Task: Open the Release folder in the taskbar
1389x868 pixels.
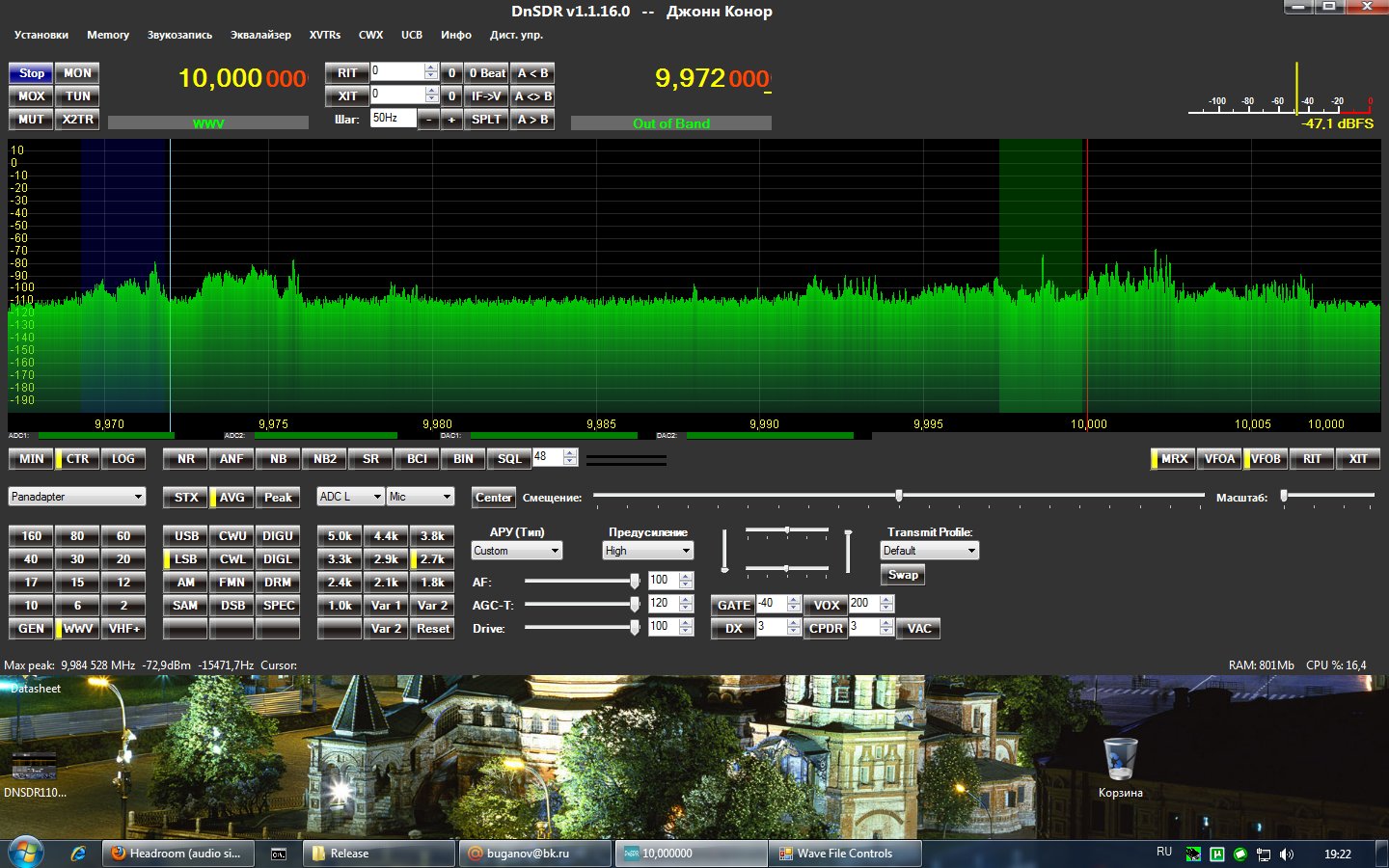Action: pos(378,854)
